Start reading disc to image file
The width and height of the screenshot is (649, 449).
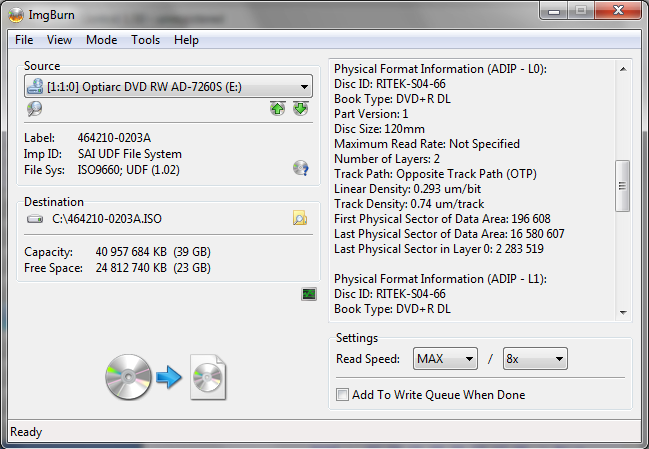pyautogui.click(x=166, y=377)
